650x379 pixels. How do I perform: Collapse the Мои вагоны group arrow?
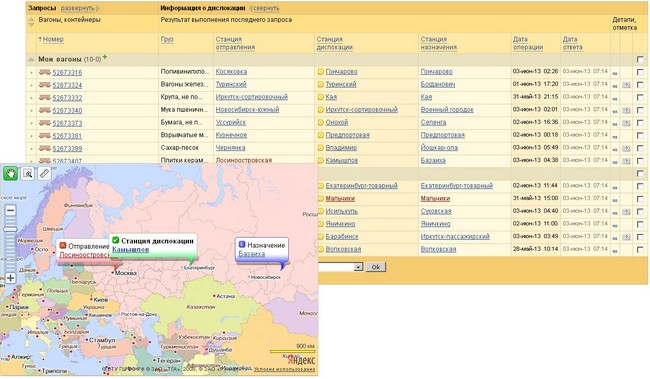click(x=31, y=59)
